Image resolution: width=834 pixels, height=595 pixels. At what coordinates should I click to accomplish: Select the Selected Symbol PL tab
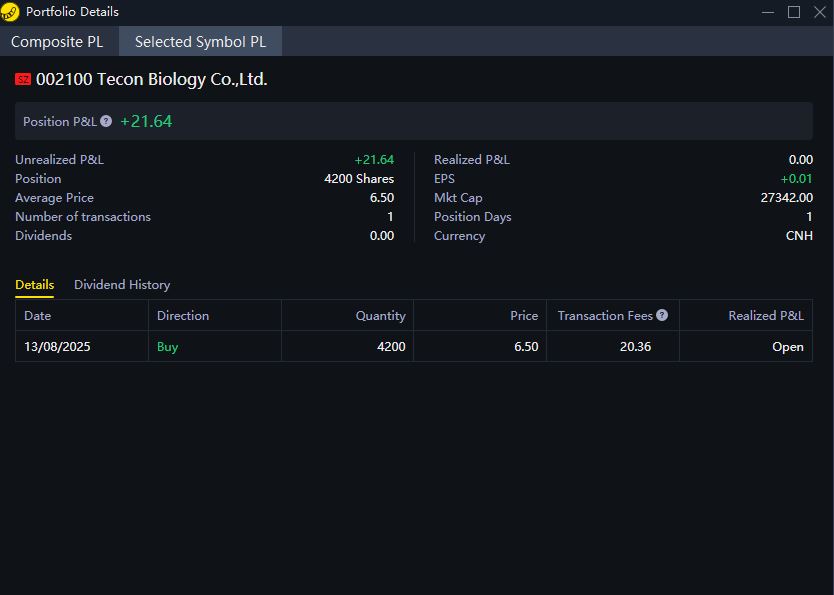point(201,41)
